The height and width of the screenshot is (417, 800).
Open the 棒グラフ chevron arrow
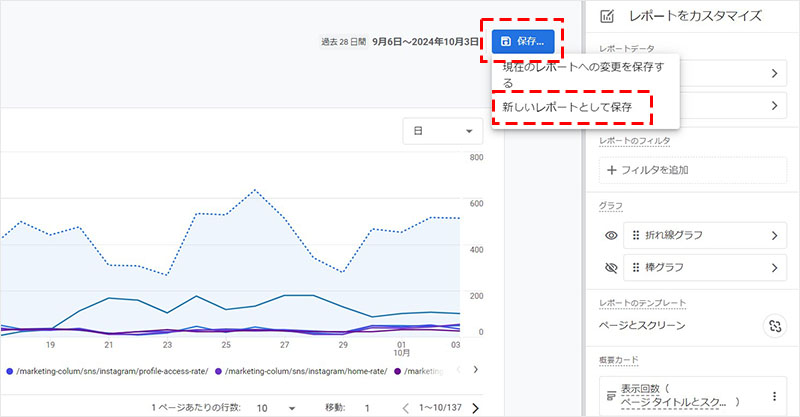click(x=773, y=267)
